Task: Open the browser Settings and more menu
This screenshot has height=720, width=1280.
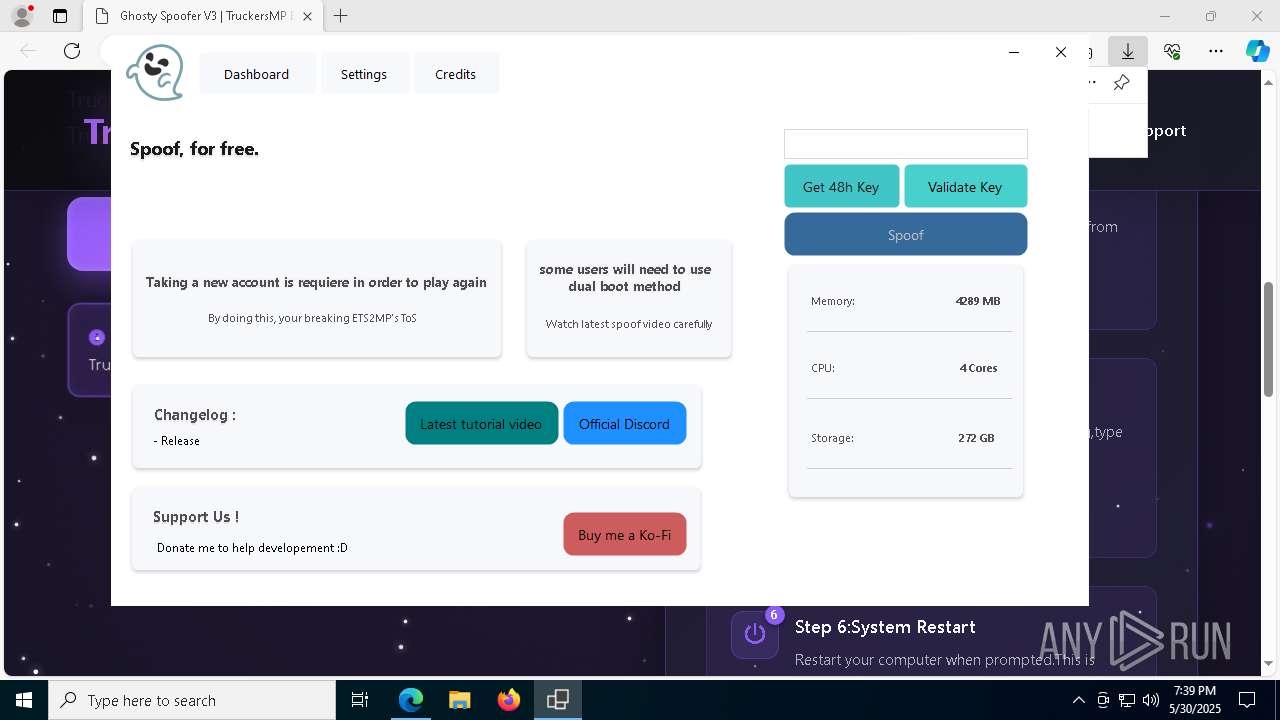Action: coord(1216,51)
